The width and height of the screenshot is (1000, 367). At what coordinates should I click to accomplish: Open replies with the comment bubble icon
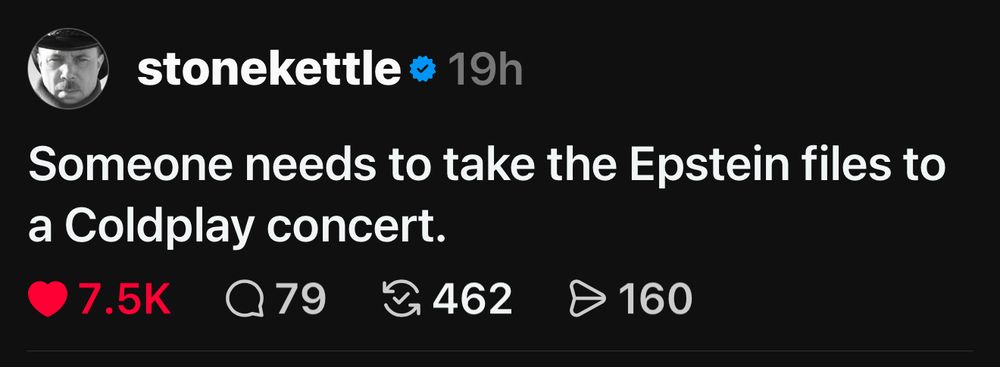[245, 299]
